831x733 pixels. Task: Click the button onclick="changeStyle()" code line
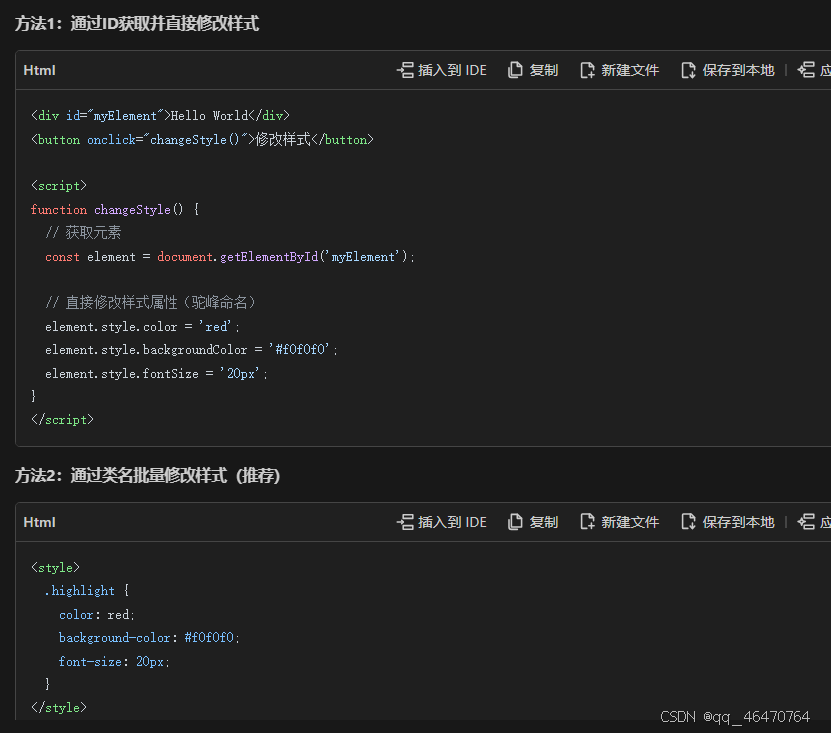202,140
